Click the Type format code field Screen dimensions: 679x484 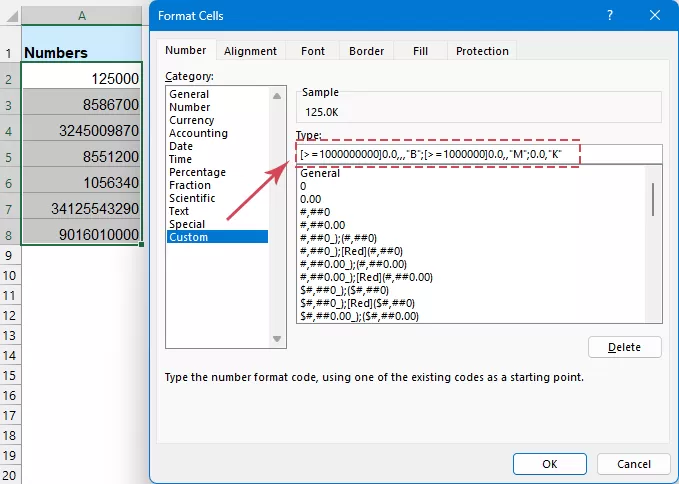pos(479,154)
